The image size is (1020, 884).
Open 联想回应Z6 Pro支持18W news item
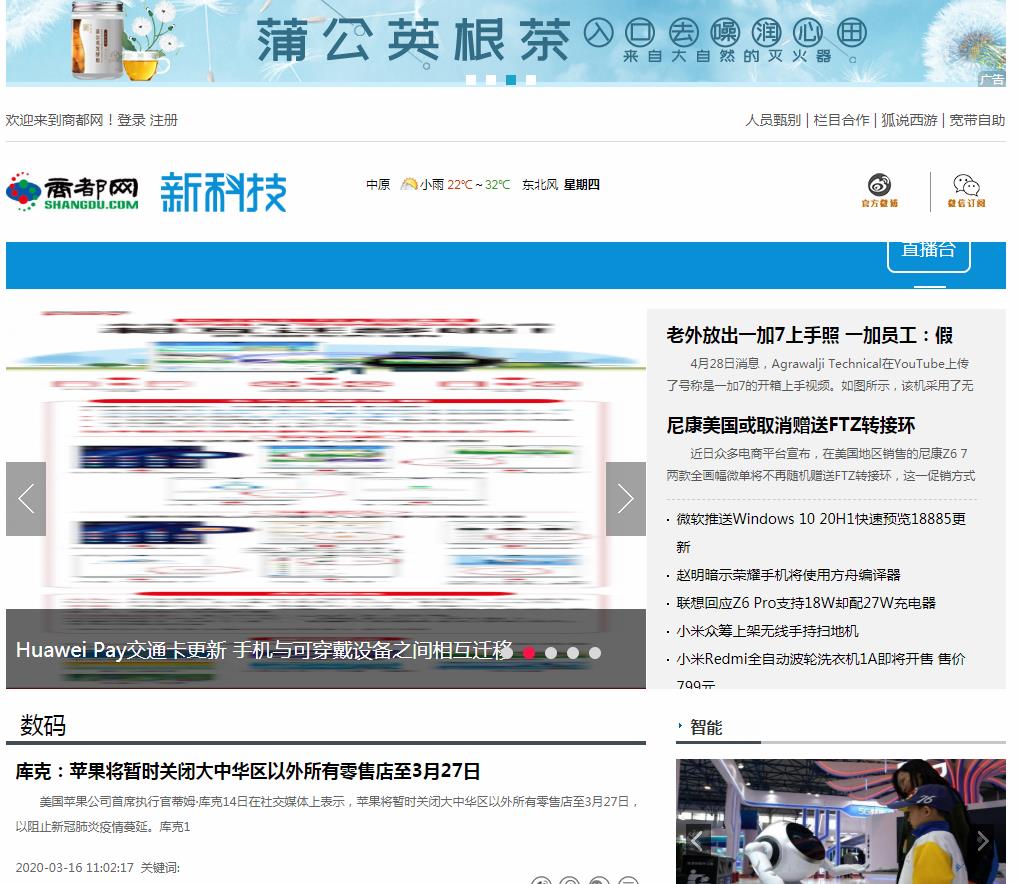[805, 603]
